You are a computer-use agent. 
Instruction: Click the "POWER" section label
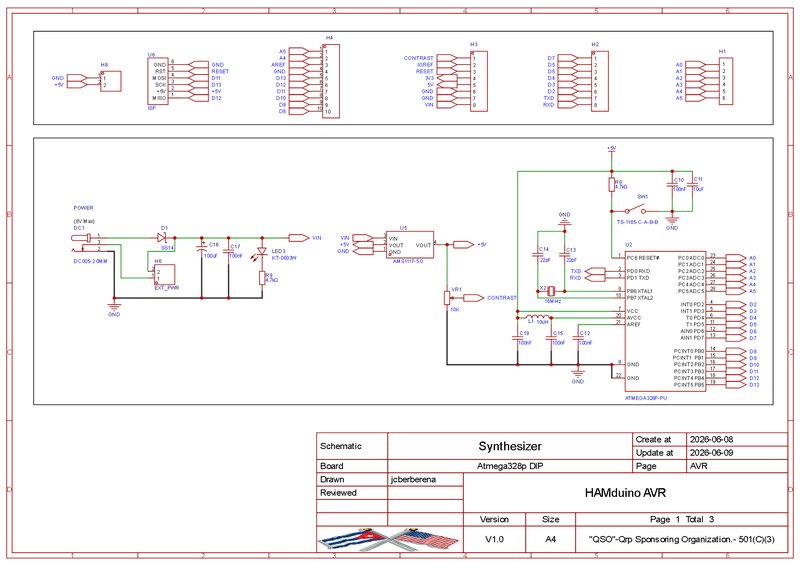(83, 208)
